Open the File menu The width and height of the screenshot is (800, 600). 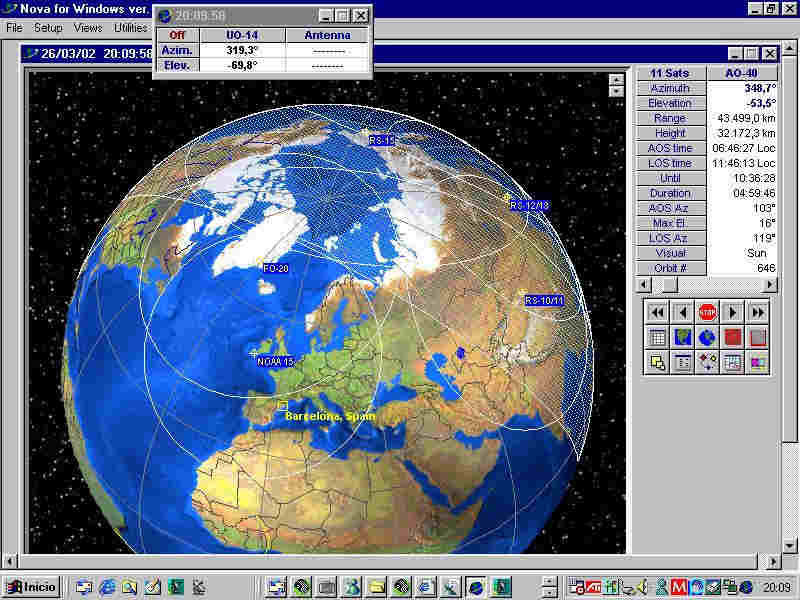pyautogui.click(x=14, y=28)
